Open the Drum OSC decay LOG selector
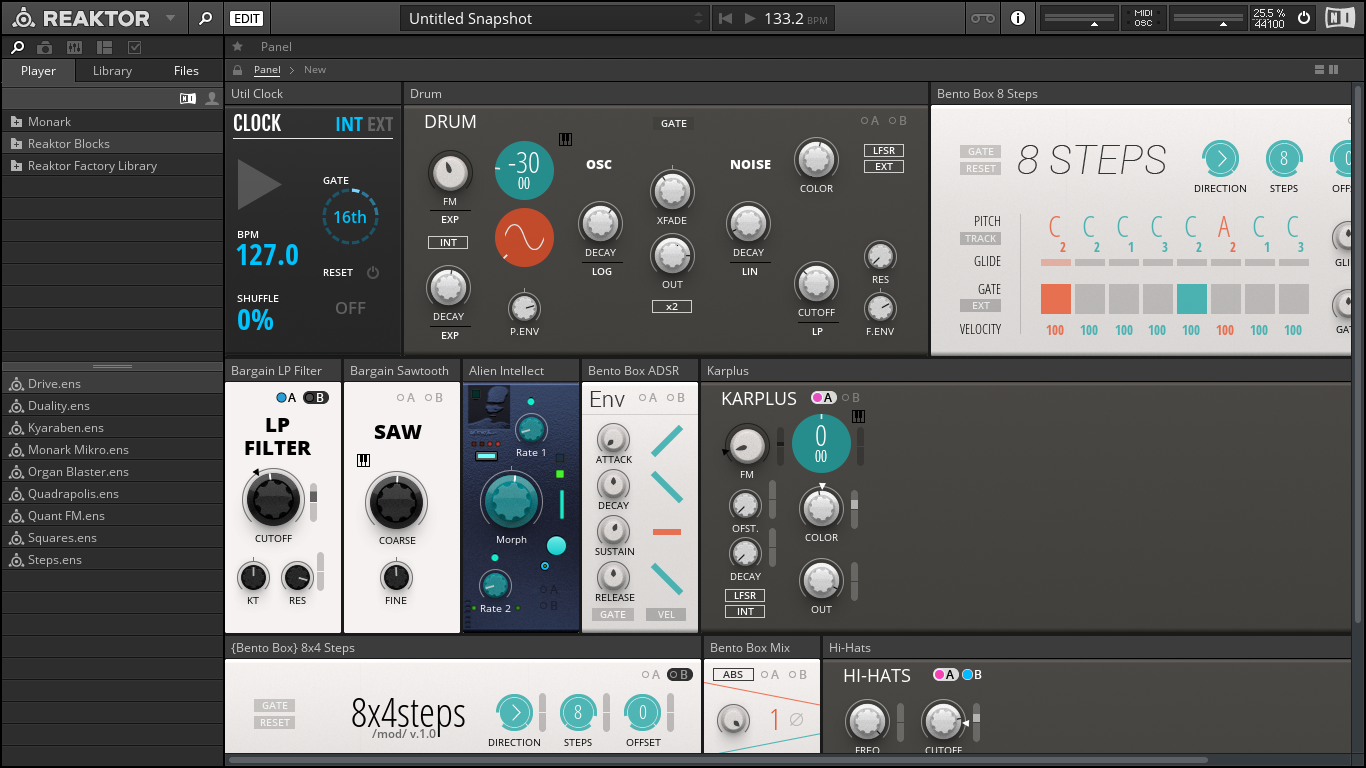 pyautogui.click(x=601, y=271)
